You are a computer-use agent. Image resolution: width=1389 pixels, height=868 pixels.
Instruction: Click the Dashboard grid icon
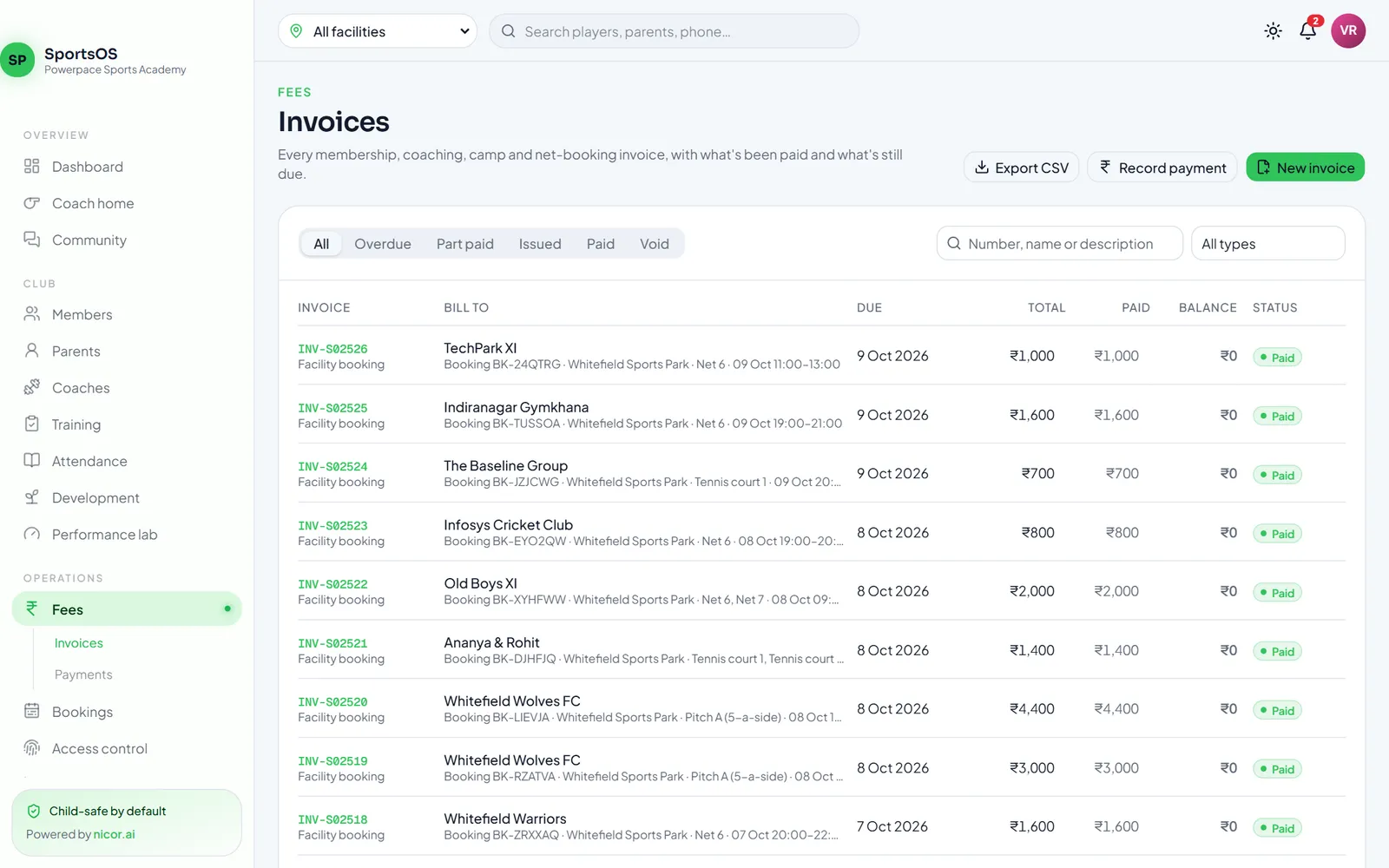coord(32,166)
